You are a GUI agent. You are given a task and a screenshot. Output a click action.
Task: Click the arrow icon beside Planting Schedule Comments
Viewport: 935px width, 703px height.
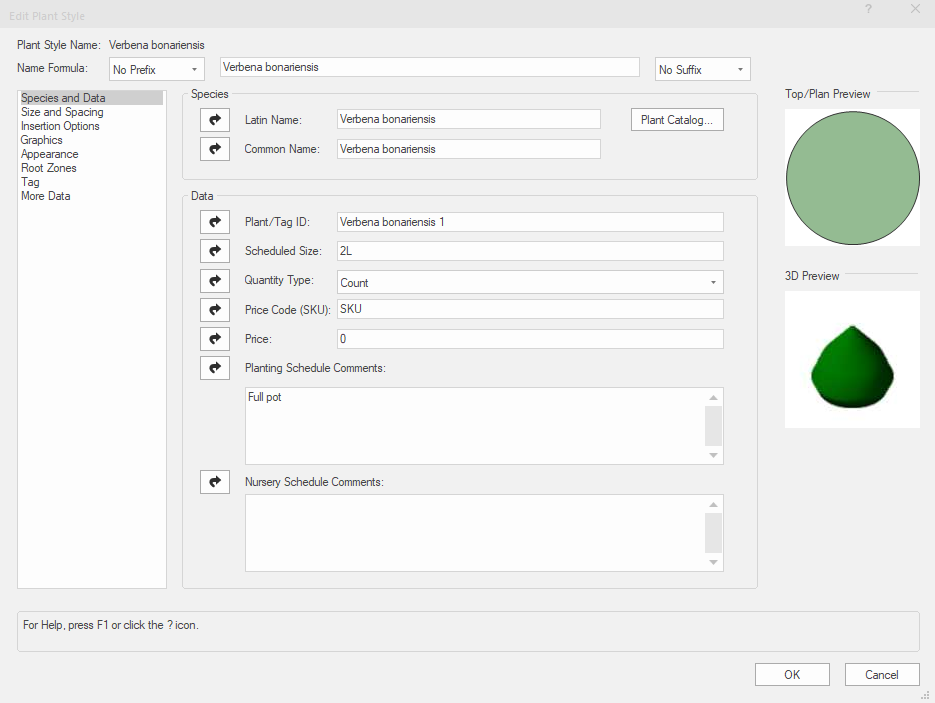click(x=215, y=368)
